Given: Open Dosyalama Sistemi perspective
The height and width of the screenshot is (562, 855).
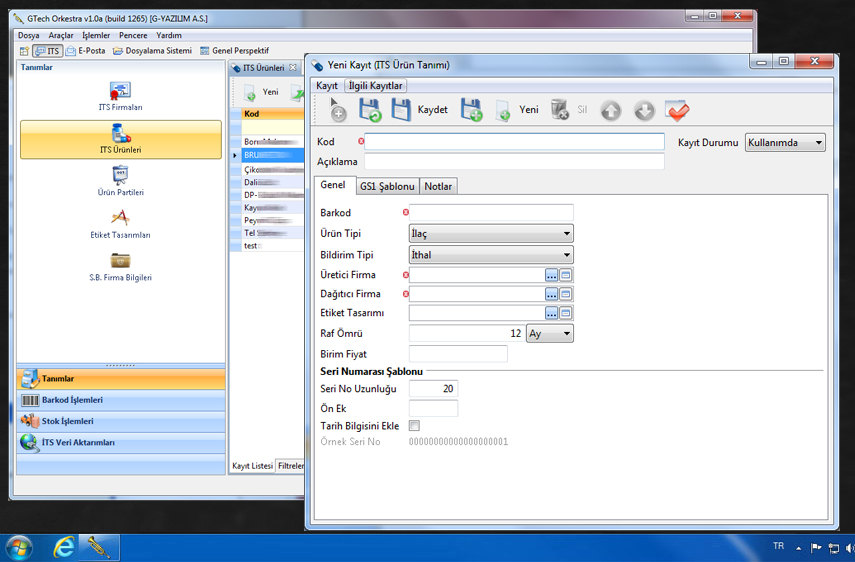Looking at the screenshot, I should coord(153,51).
